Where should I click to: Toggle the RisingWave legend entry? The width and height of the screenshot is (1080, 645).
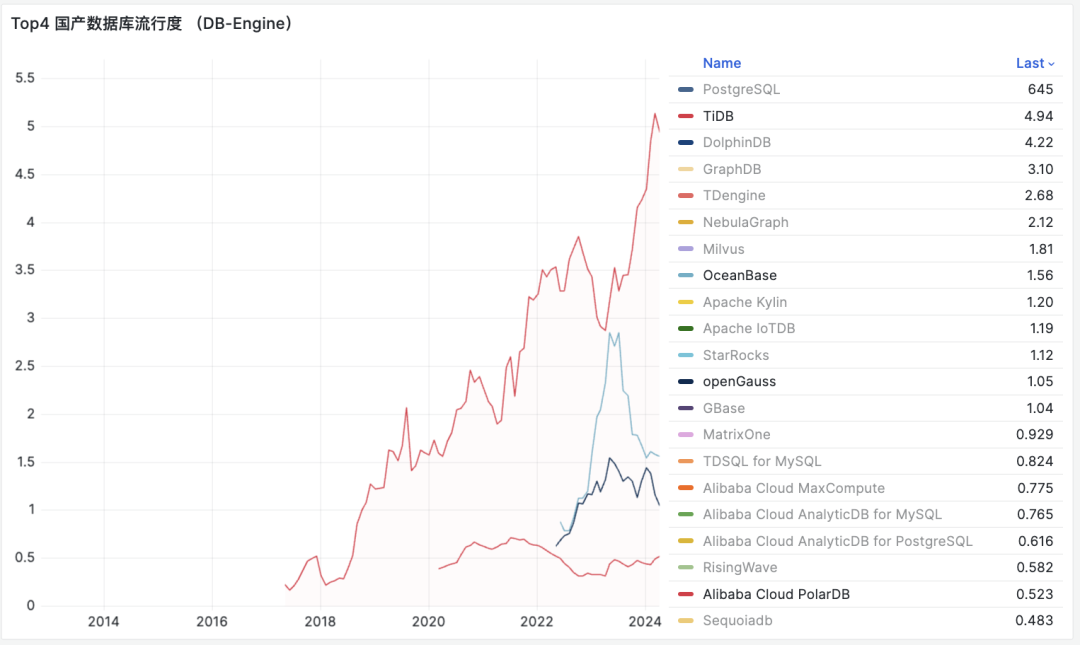(739, 568)
